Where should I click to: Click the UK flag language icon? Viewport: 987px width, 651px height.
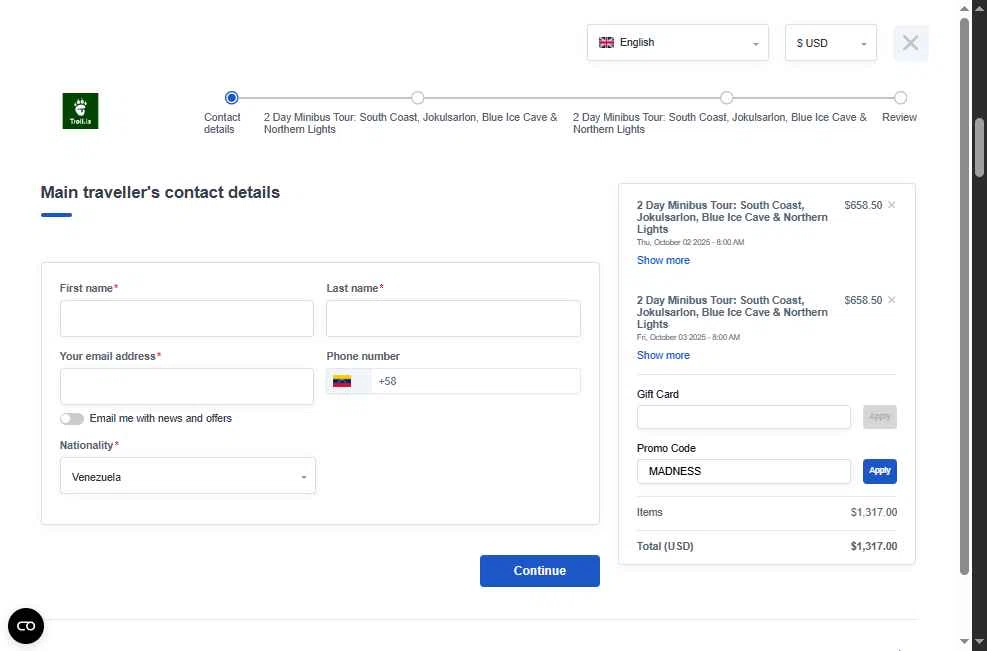606,42
